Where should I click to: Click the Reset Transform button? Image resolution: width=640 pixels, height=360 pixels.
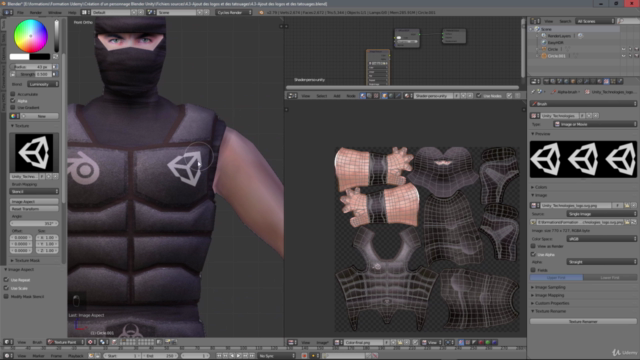(x=34, y=209)
